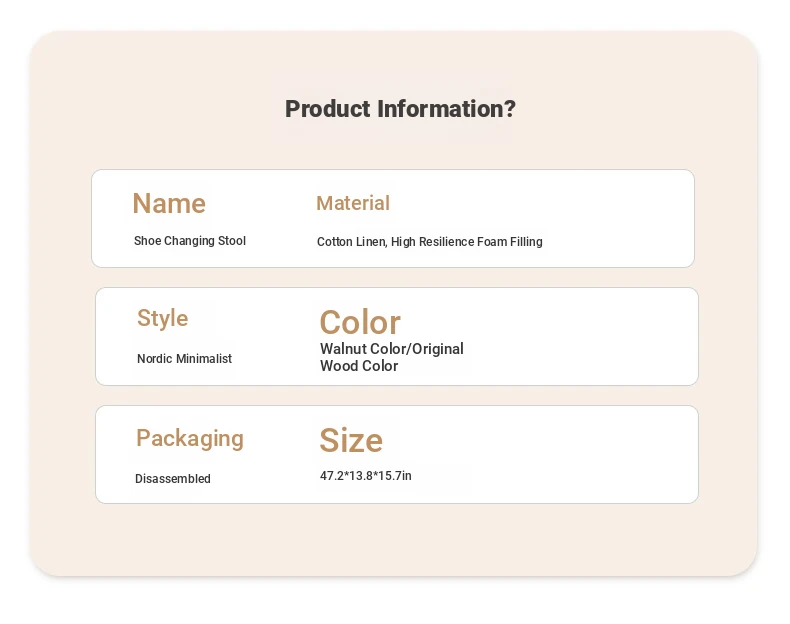
Task: Click empty area of the Style/Color card
Action: [579, 336]
